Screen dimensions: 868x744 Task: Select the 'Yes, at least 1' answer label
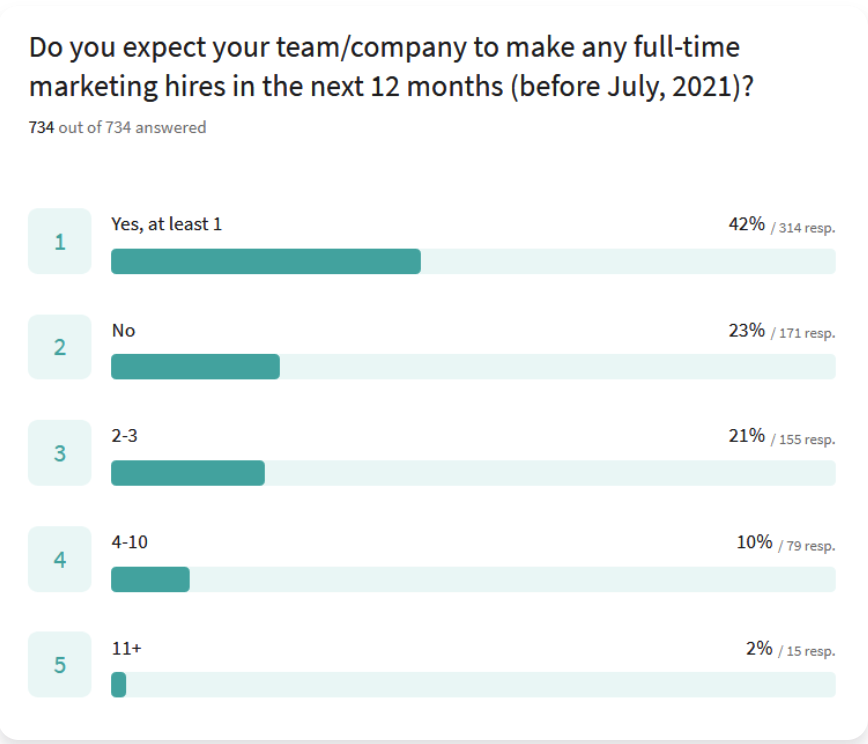pos(167,224)
